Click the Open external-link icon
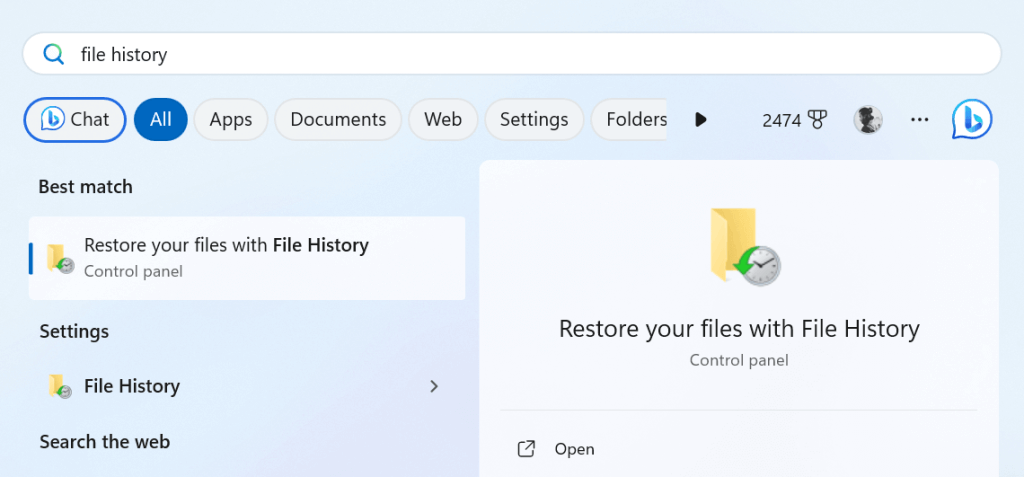Viewport: 1024px width, 477px height. pos(526,449)
